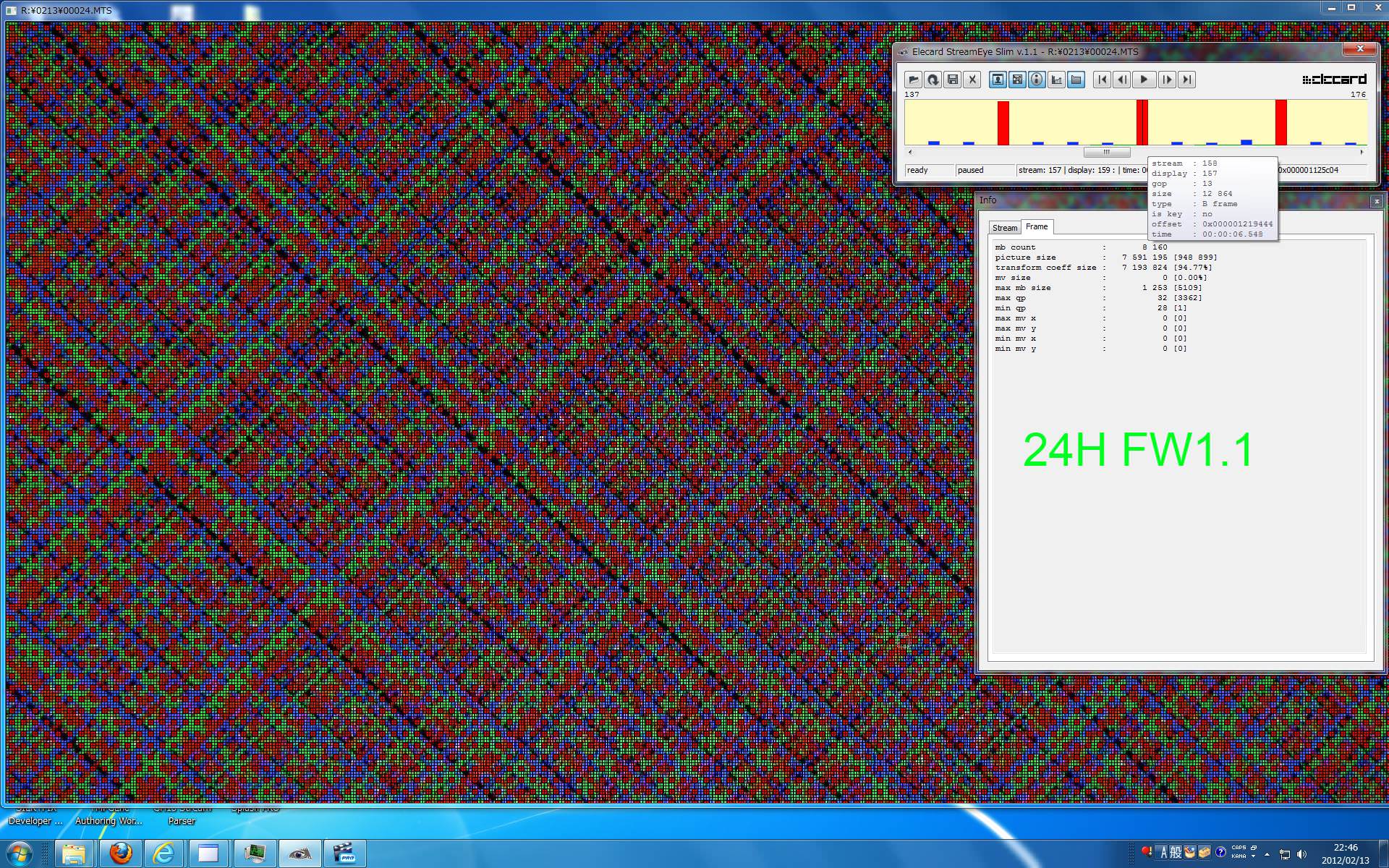Click the frame timeline scrollbar thumb
1389x868 pixels.
click(x=1106, y=152)
